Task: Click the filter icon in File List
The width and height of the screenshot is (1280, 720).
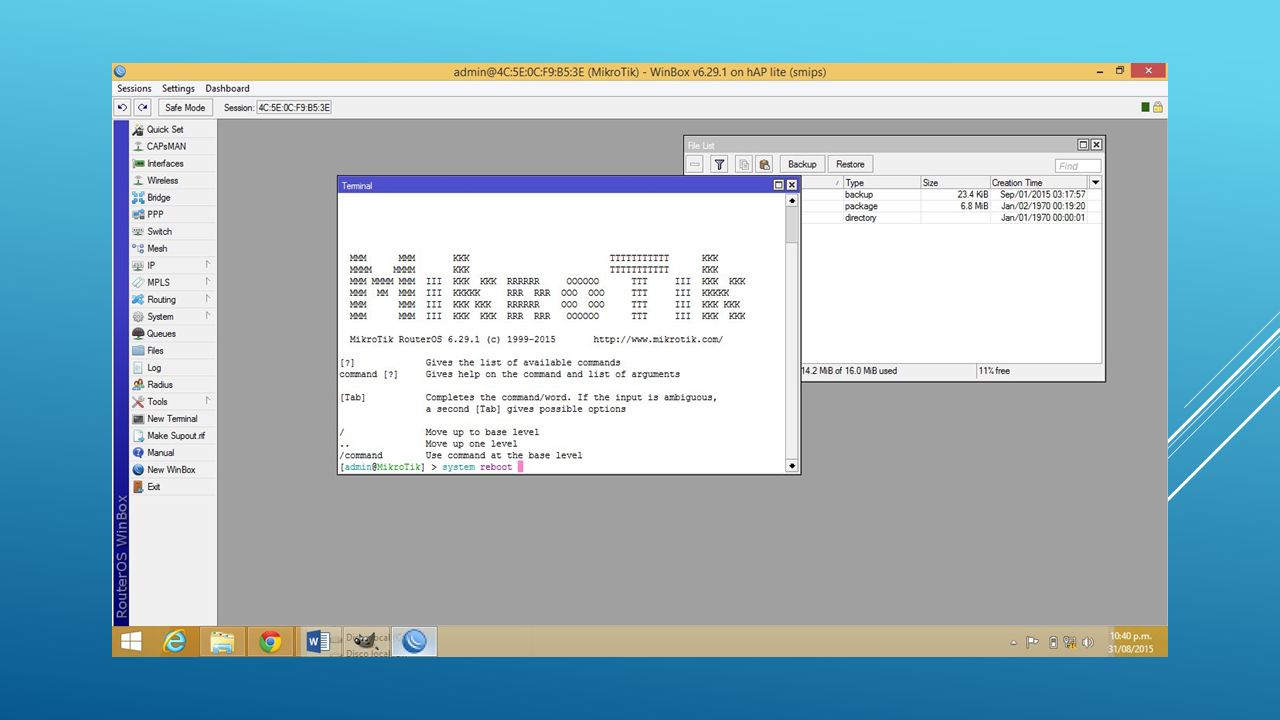Action: click(x=718, y=164)
